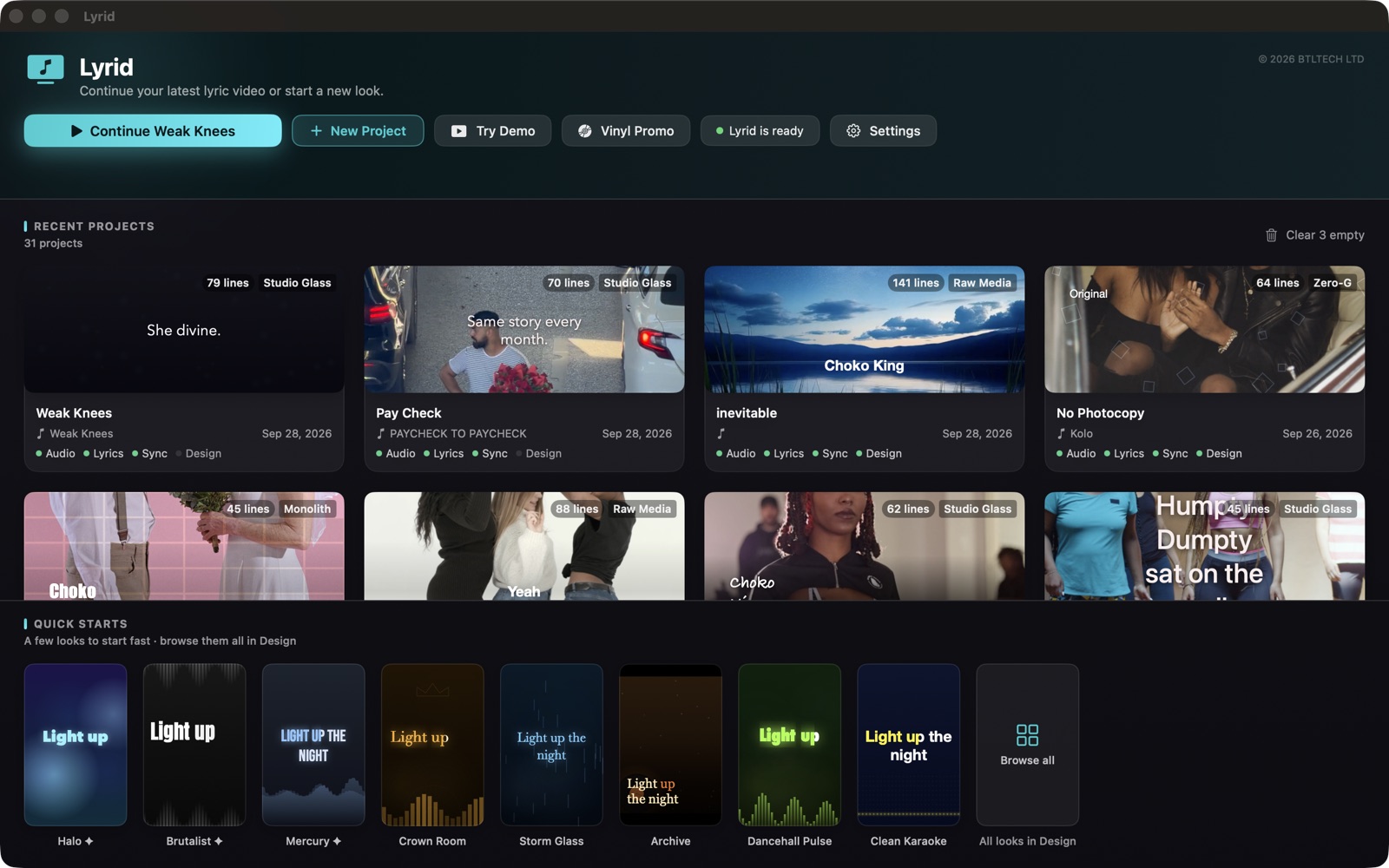
Task: Click the play icon in Continue Weak Knees
Action: [x=76, y=131]
